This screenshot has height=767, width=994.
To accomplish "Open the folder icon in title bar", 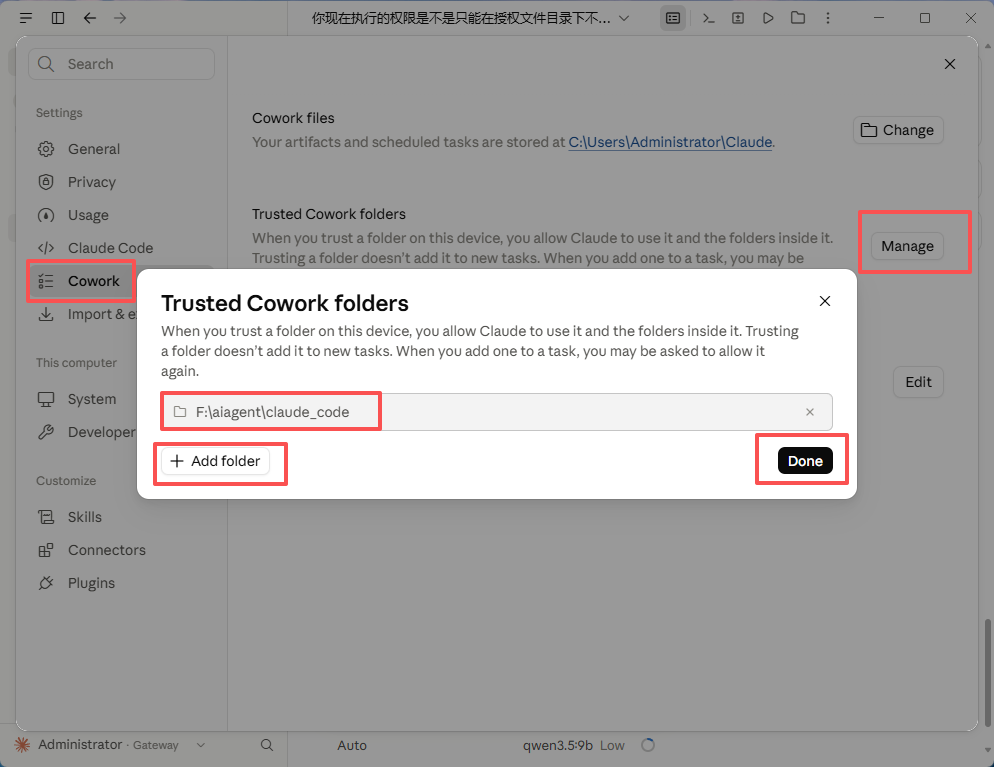I will [798, 18].
